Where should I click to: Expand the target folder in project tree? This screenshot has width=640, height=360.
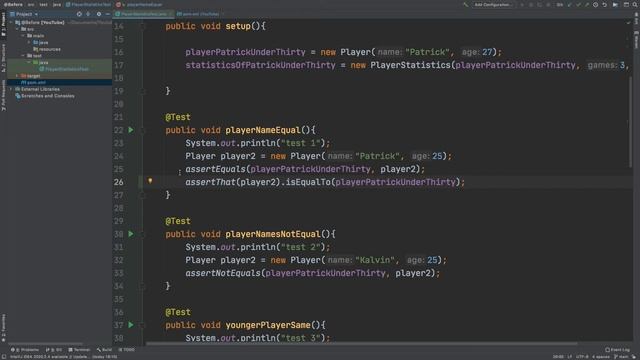click(x=18, y=76)
